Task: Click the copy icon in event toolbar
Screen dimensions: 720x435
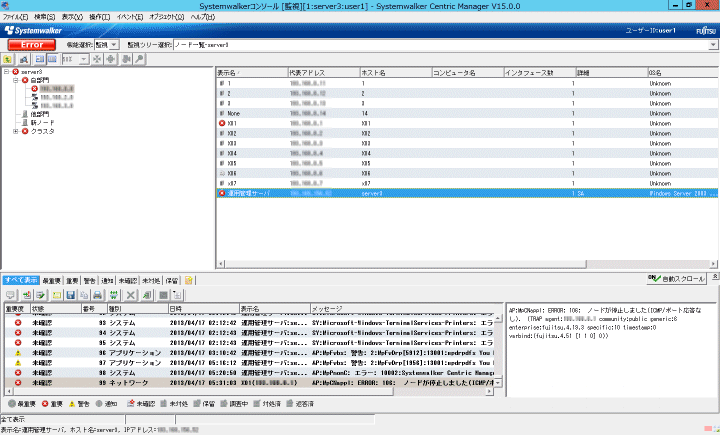Action: (x=84, y=295)
